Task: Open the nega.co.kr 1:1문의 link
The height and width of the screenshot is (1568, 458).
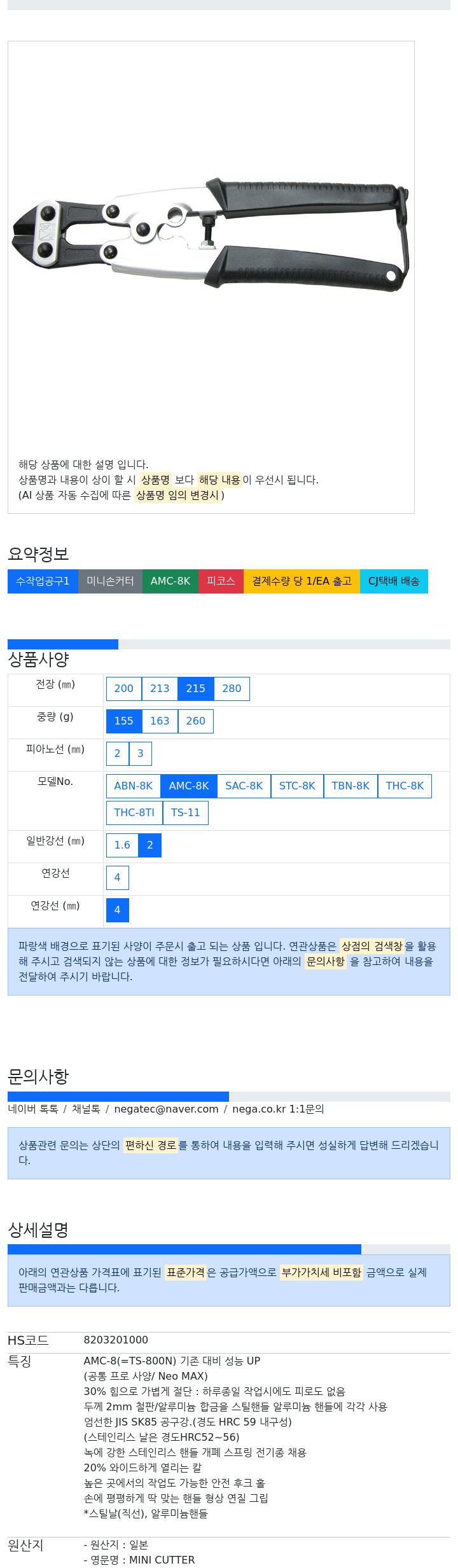Action: [278, 1109]
